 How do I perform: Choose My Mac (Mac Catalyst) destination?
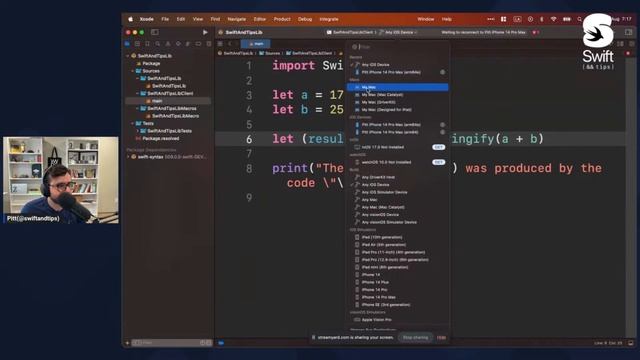click(x=398, y=95)
